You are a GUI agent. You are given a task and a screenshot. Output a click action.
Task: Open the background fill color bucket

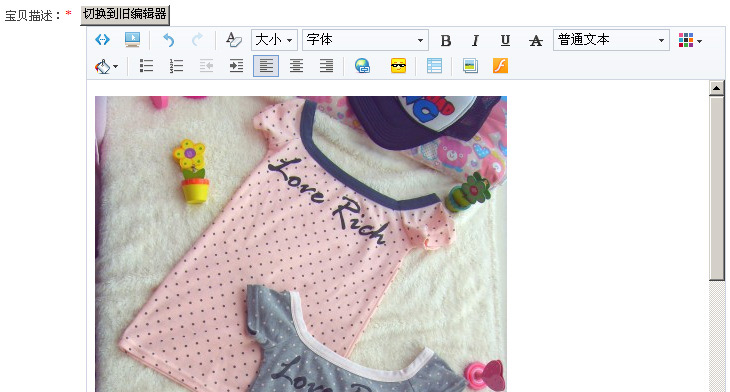[106, 66]
